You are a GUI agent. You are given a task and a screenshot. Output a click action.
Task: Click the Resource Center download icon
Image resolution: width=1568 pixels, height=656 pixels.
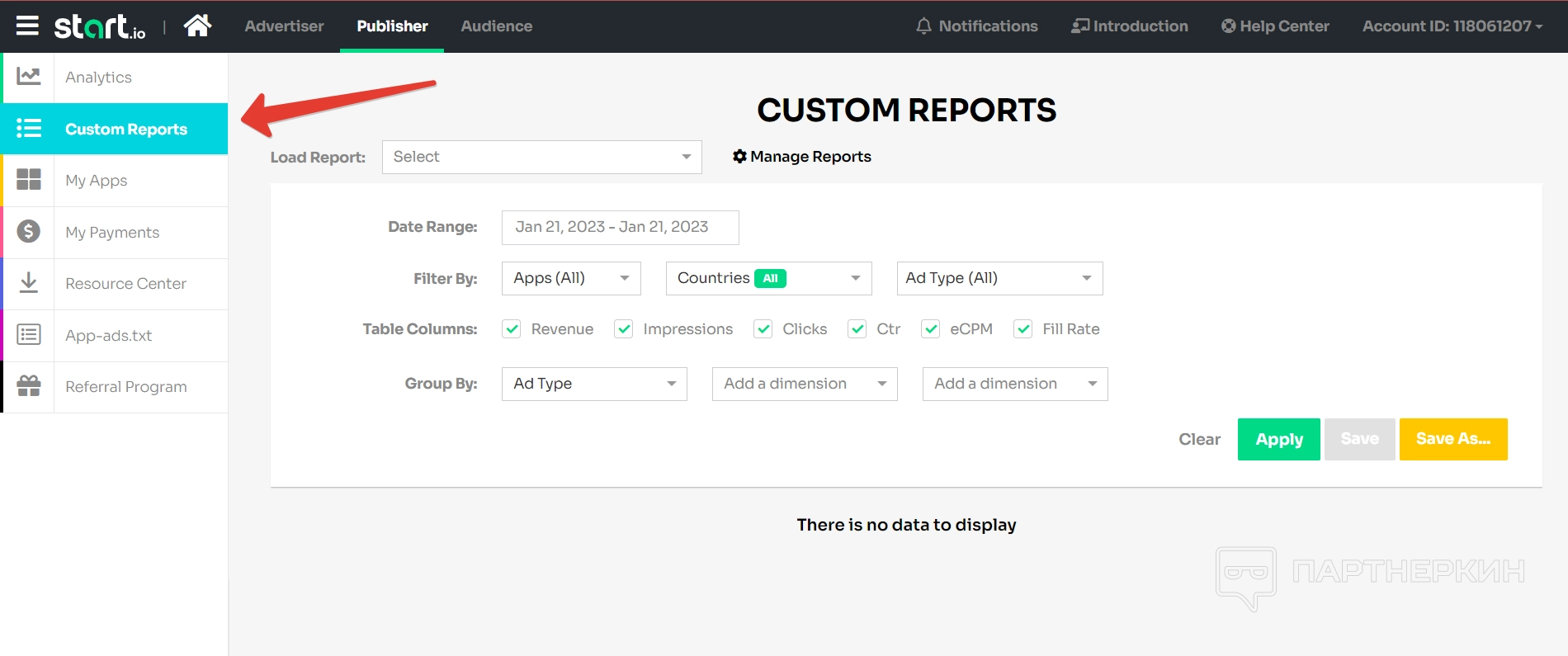[29, 283]
